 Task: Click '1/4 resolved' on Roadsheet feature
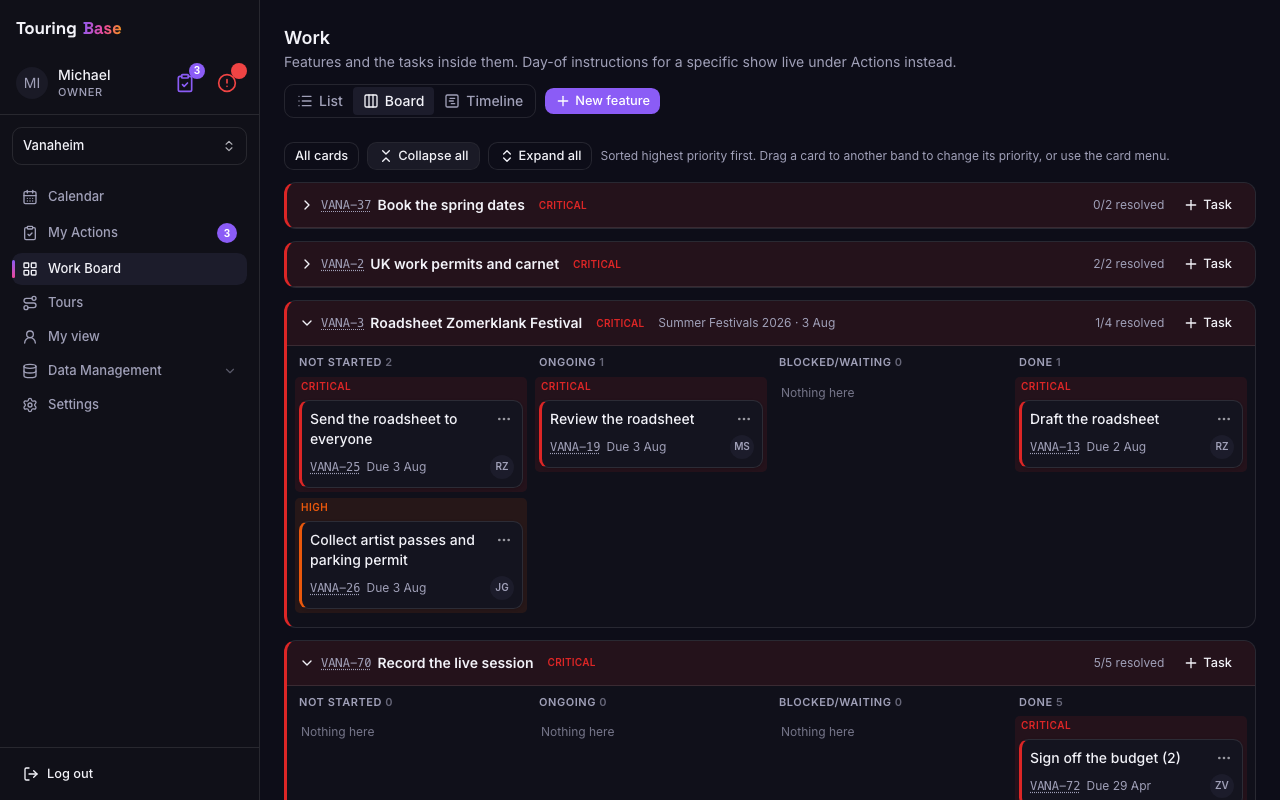coord(1130,323)
